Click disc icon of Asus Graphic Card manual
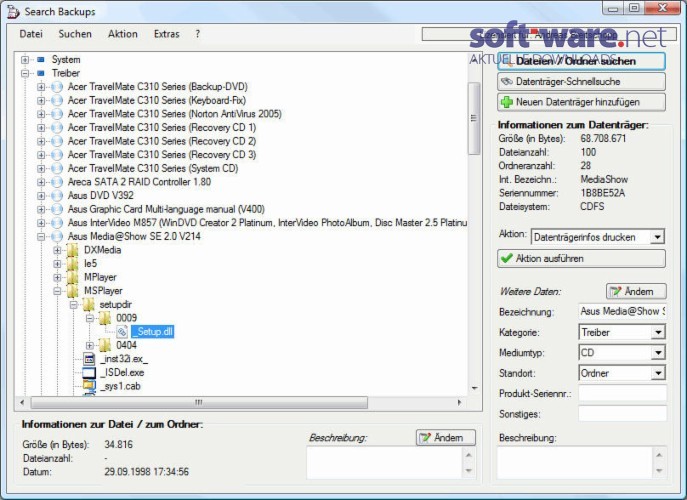687x500 pixels. point(57,209)
